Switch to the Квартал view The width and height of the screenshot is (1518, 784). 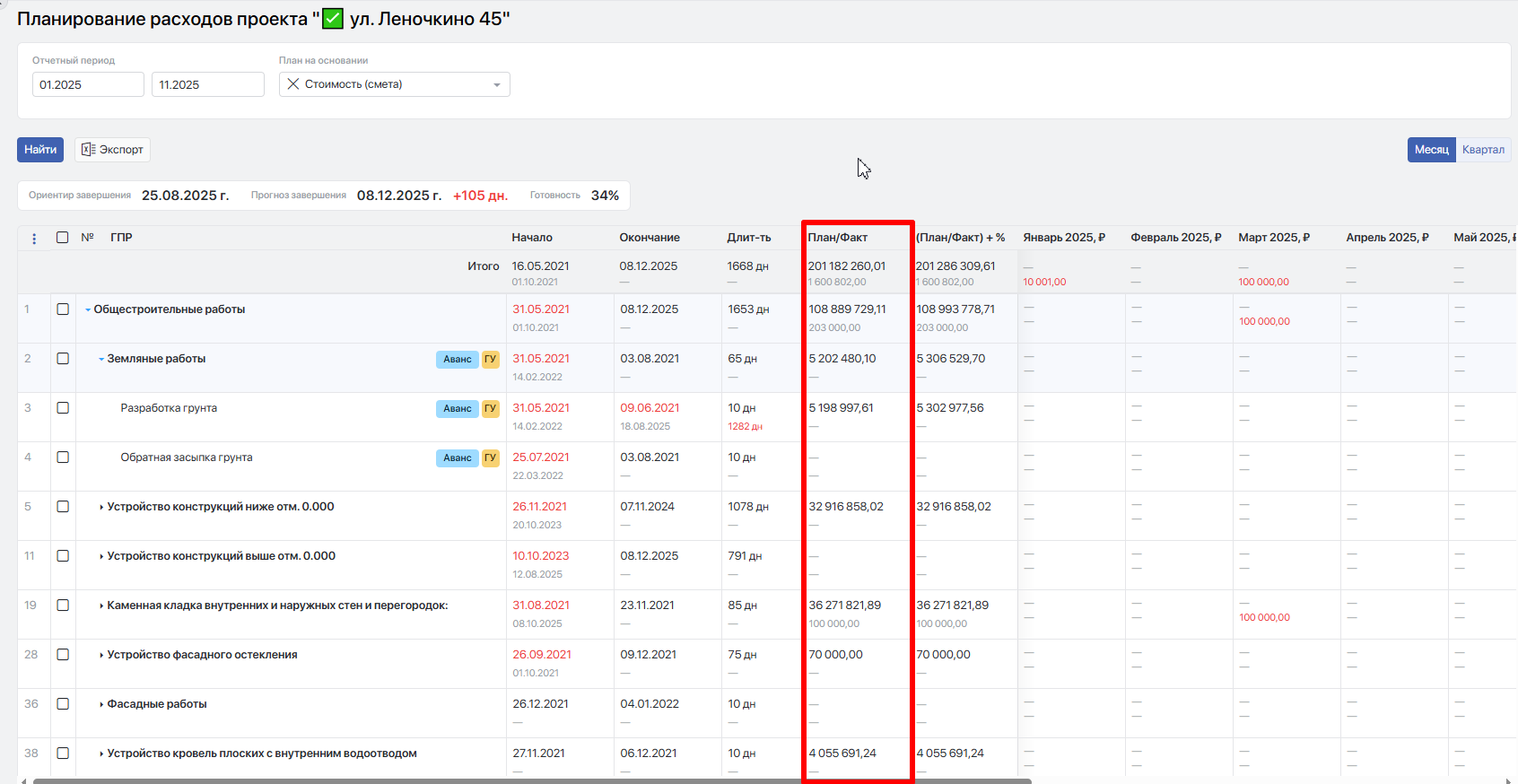[x=1483, y=150]
